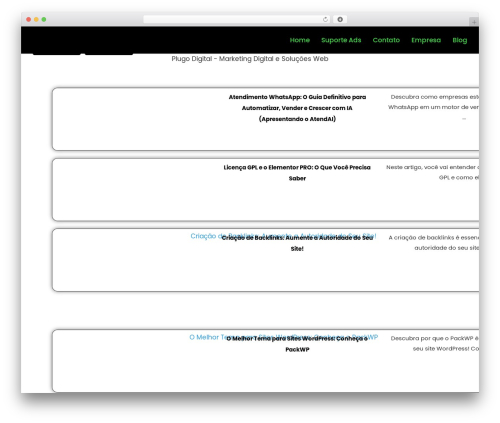Select the Empresa menu item

pyautogui.click(x=426, y=40)
